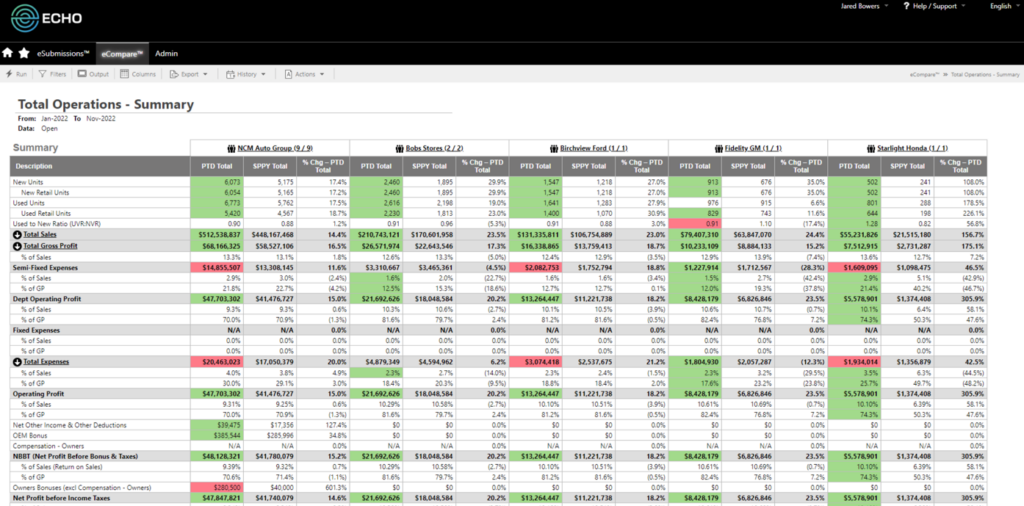Click the Run lightning icon
The image size is (1024, 506).
click(10, 74)
